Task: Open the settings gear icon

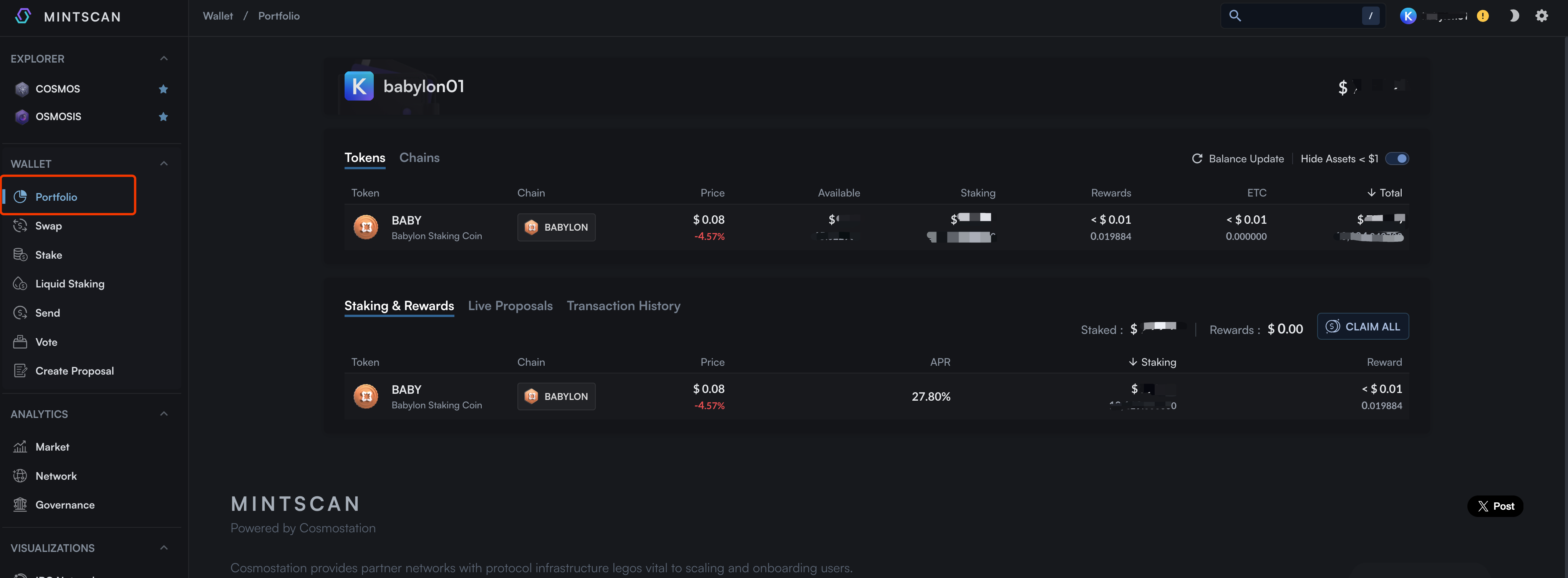Action: point(1541,16)
